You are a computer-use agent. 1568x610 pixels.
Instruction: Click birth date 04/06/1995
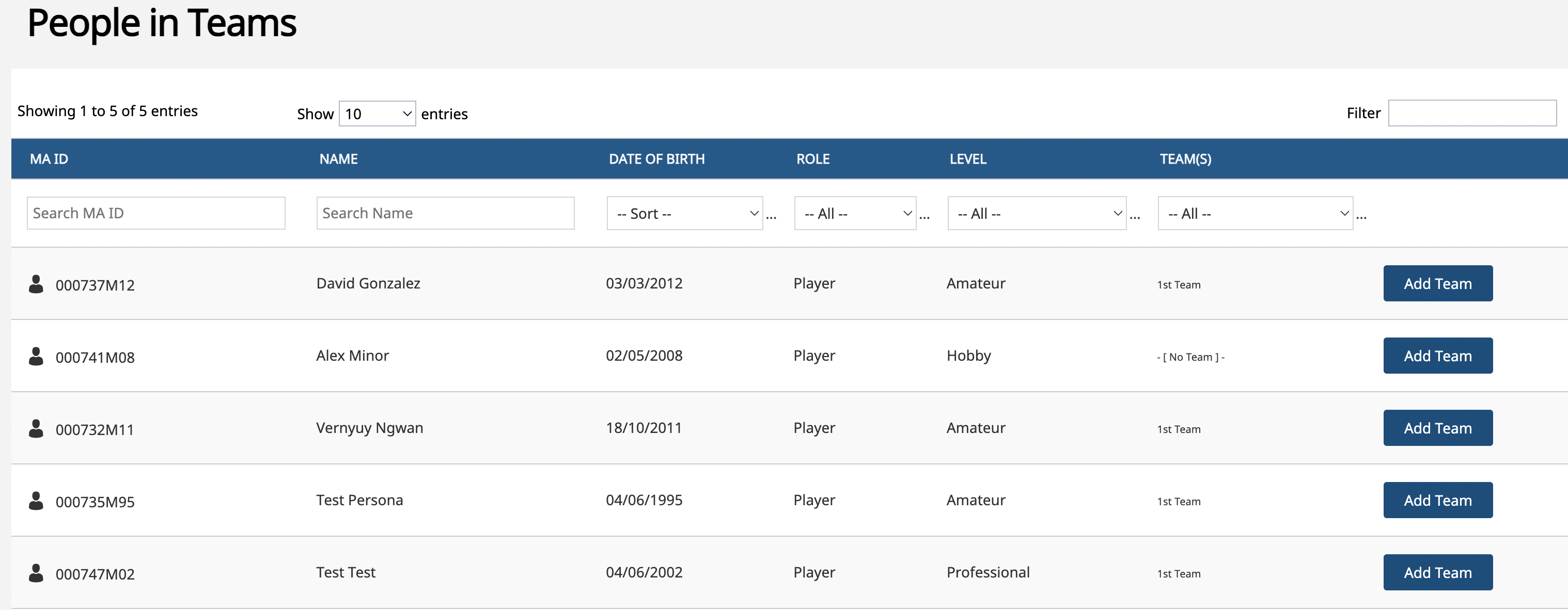click(644, 501)
